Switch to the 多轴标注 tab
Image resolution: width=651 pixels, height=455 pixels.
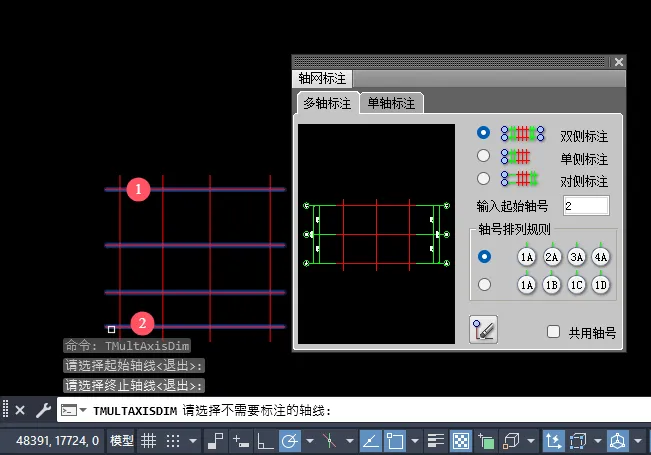coord(327,103)
